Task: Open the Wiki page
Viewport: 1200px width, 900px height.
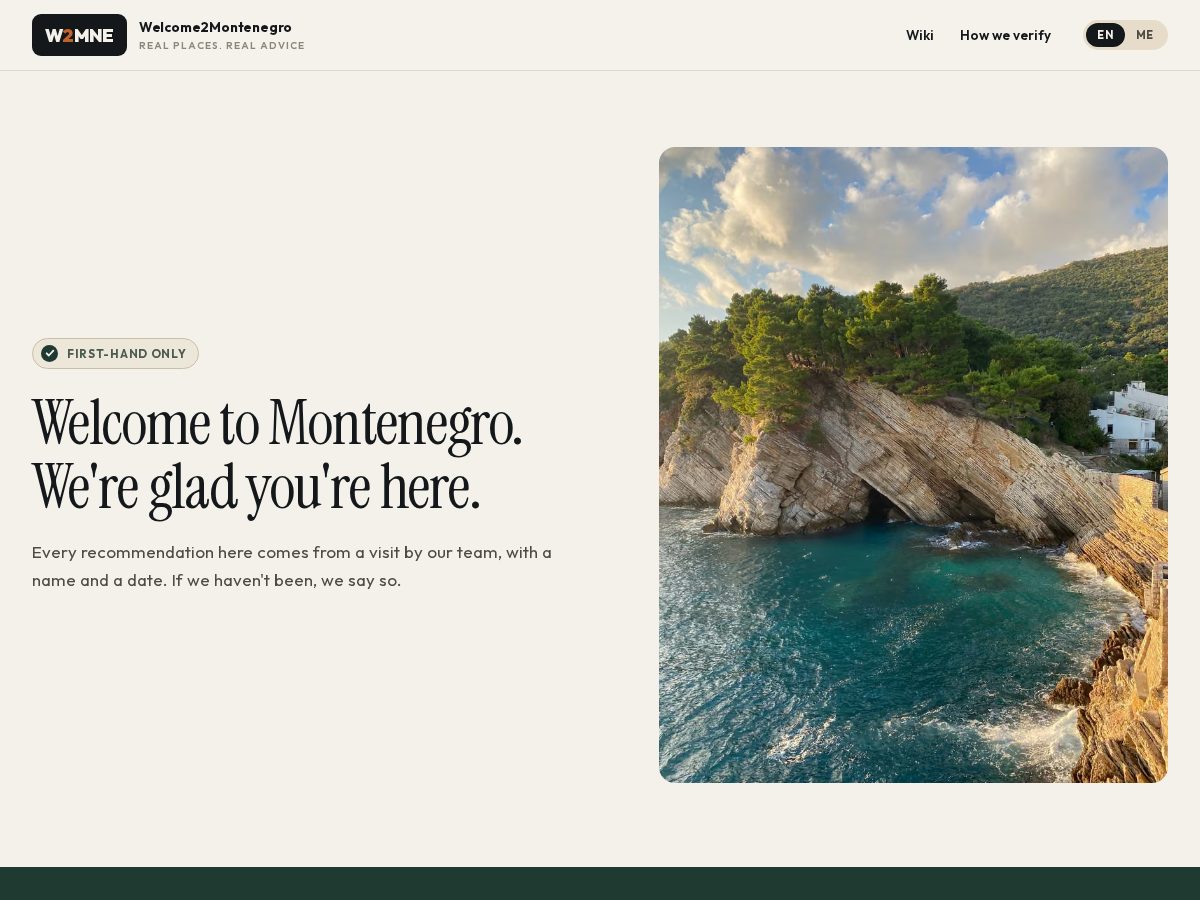Action: coord(920,35)
